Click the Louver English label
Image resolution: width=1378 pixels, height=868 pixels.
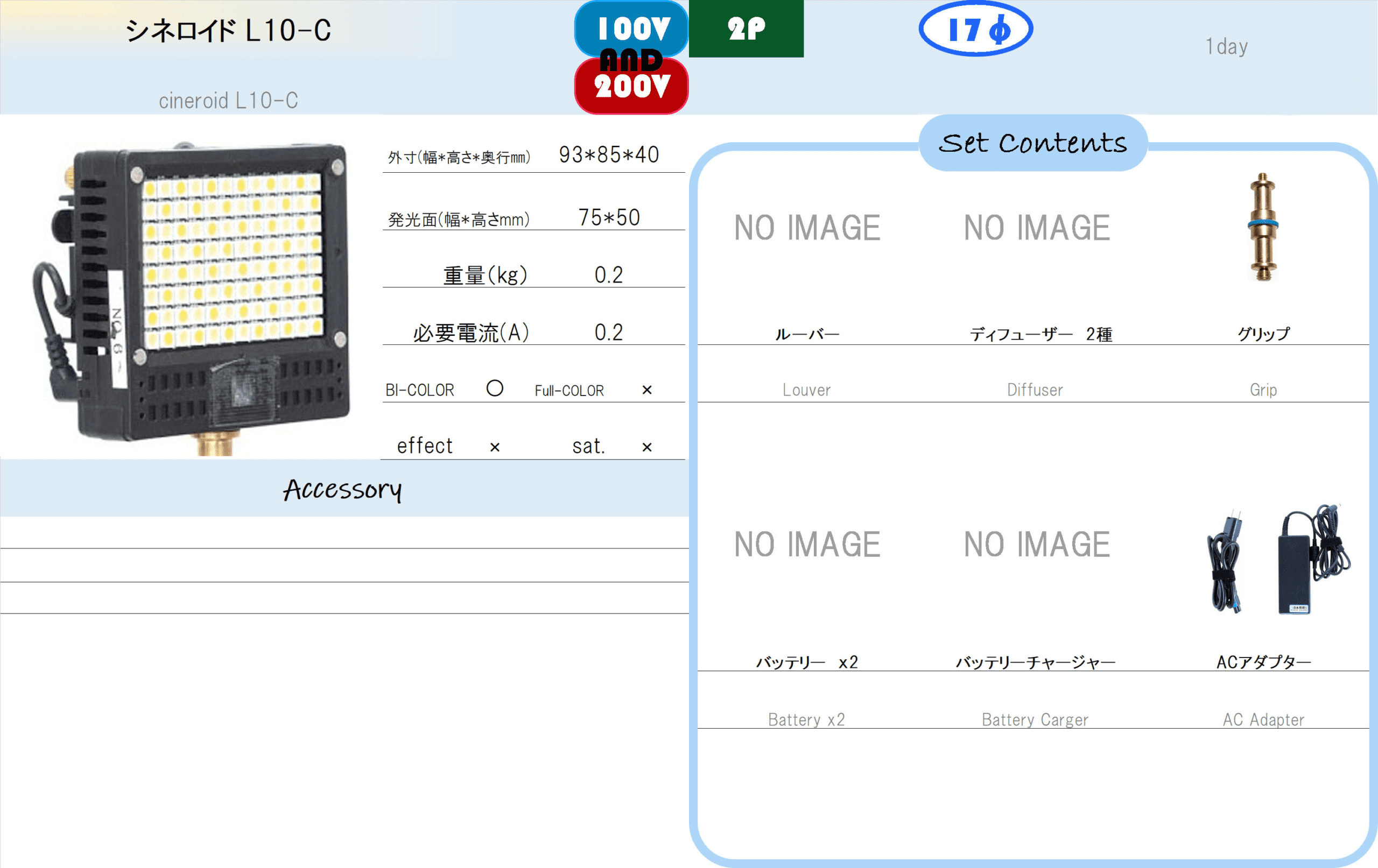click(x=807, y=390)
